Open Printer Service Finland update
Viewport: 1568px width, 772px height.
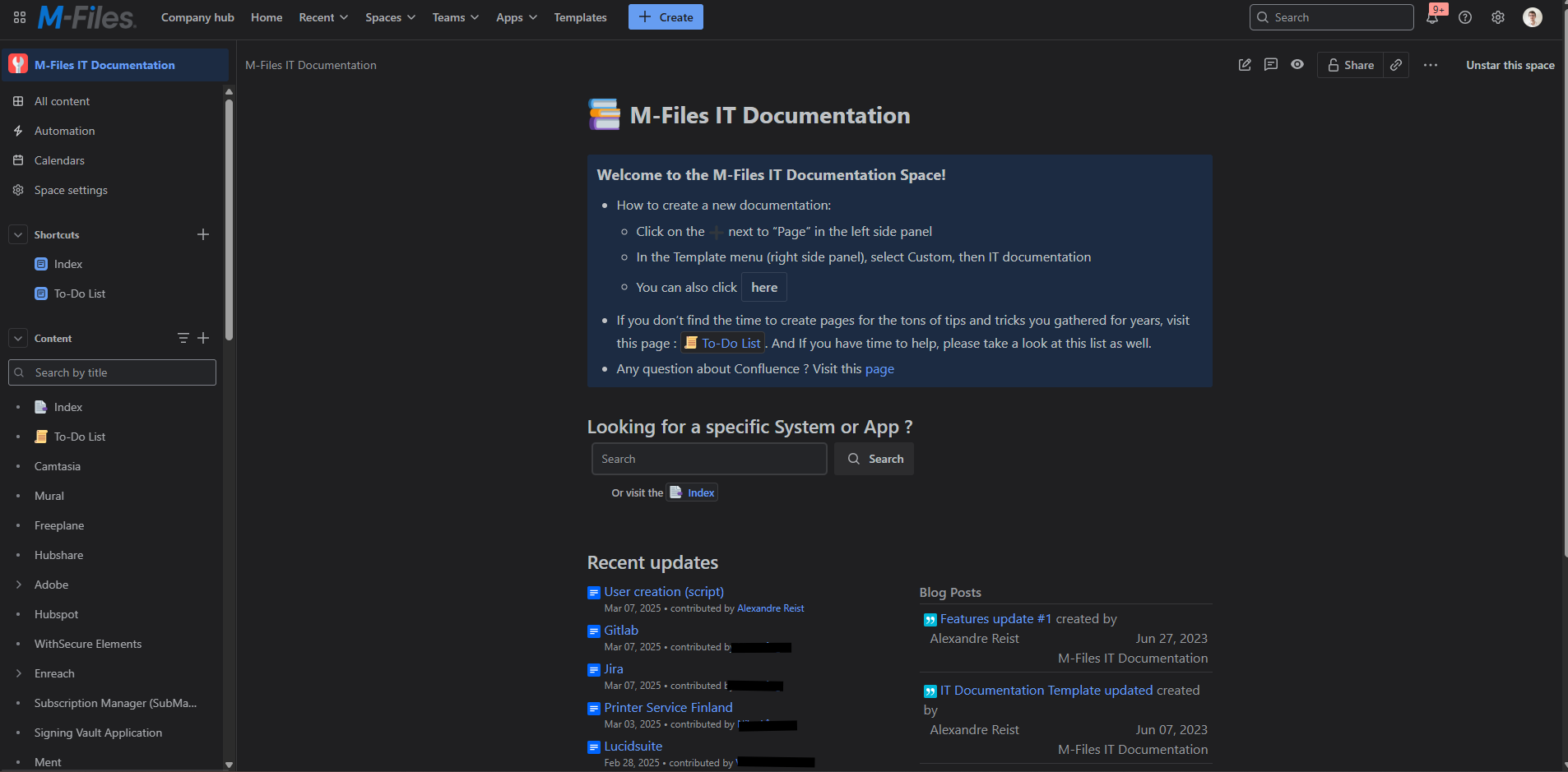[x=668, y=708]
